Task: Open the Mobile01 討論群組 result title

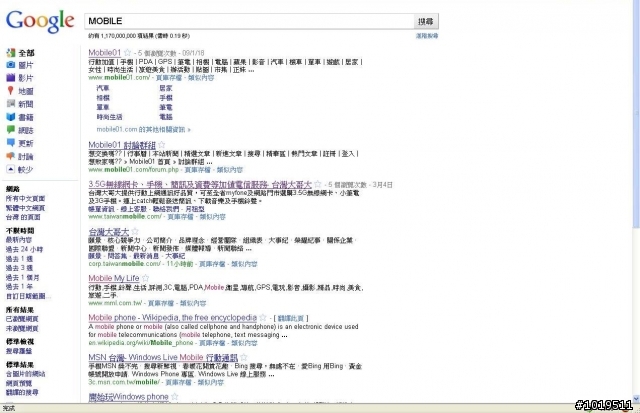Action: (x=122, y=145)
